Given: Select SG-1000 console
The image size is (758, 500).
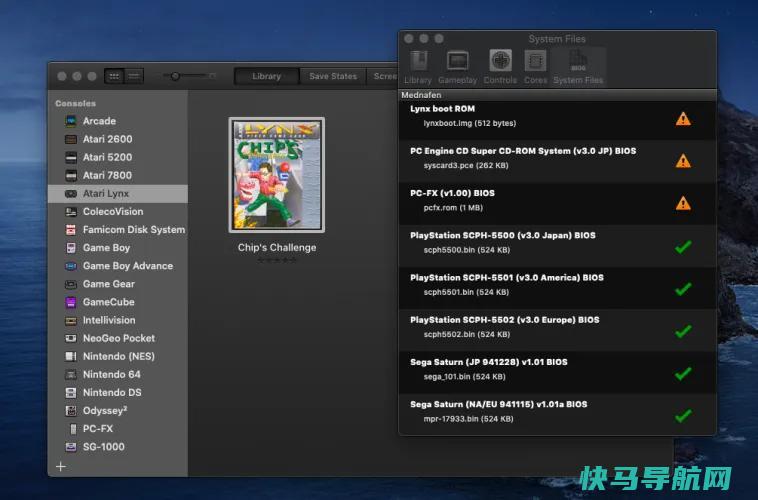Looking at the screenshot, I should click(117, 447).
